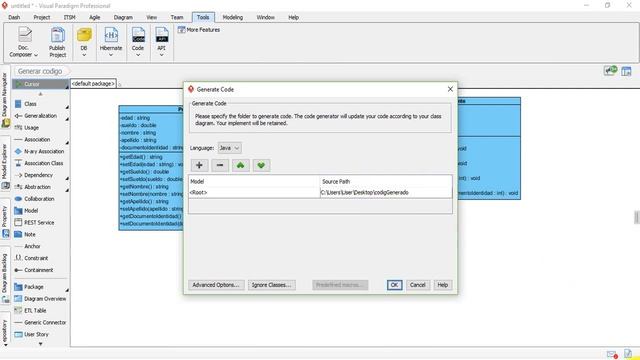Image resolution: width=640 pixels, height=360 pixels.
Task: Select the Class palette tool
Action: [x=30, y=104]
